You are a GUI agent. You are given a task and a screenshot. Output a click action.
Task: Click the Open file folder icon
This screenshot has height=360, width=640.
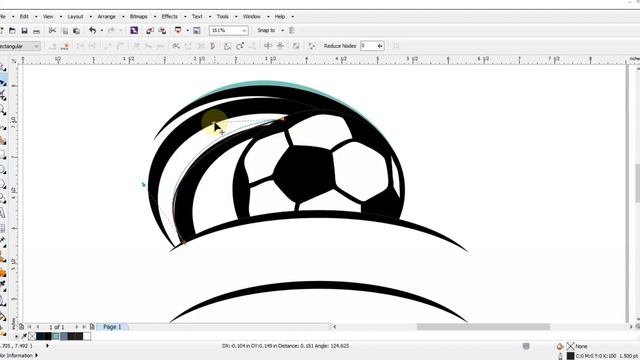click(x=12, y=31)
